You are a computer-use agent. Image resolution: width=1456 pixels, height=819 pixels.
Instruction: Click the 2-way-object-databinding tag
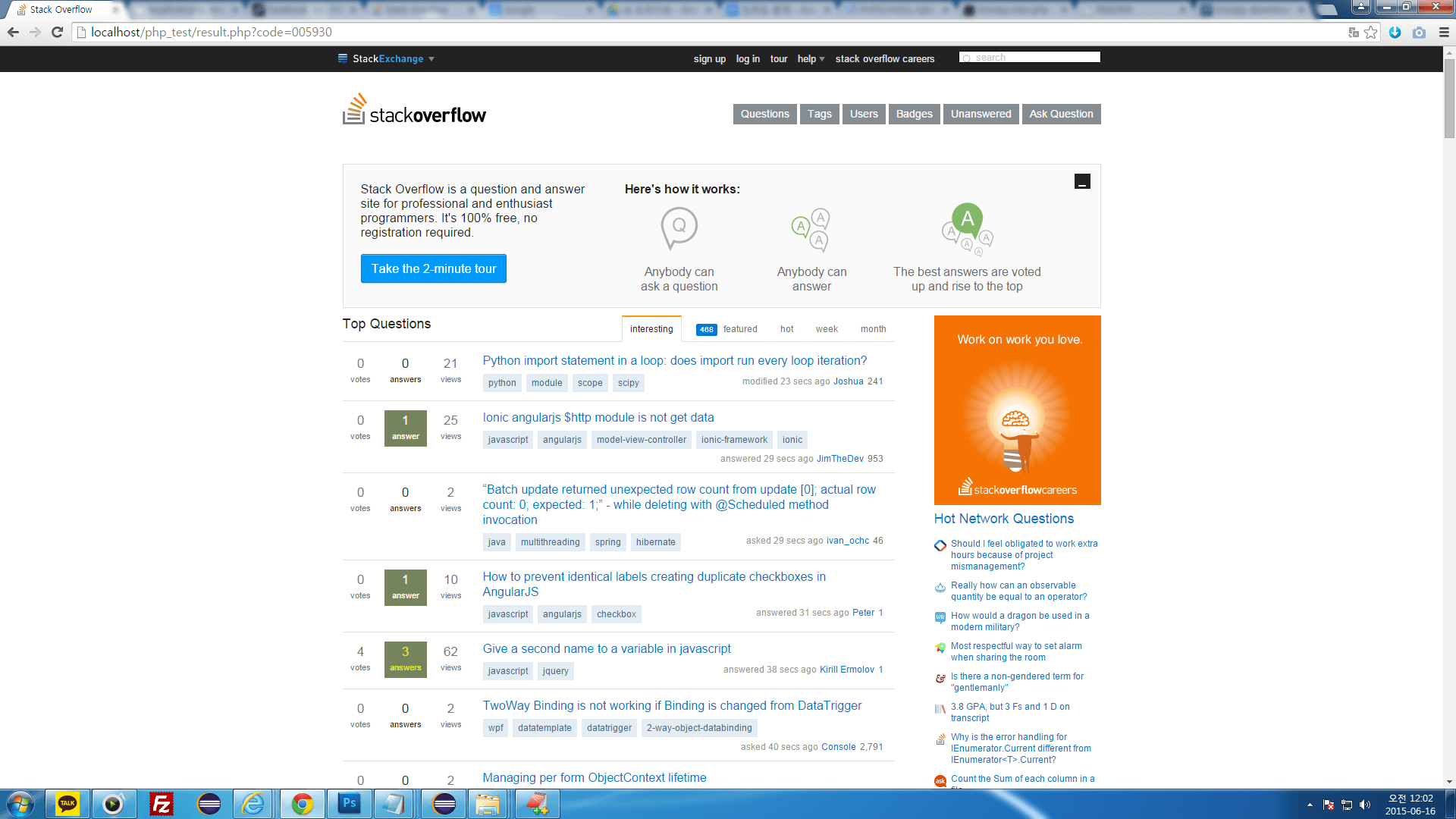[x=699, y=728]
